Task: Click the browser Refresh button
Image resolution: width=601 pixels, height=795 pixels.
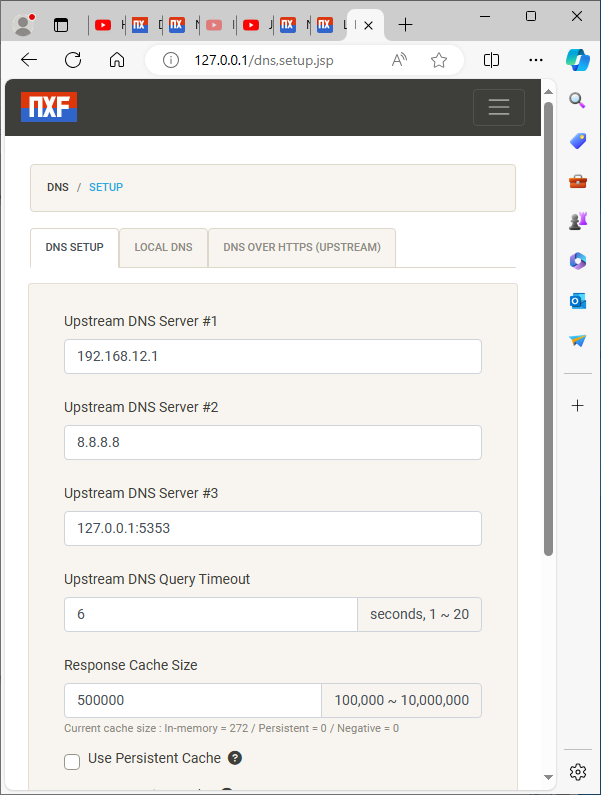Action: tap(72, 60)
